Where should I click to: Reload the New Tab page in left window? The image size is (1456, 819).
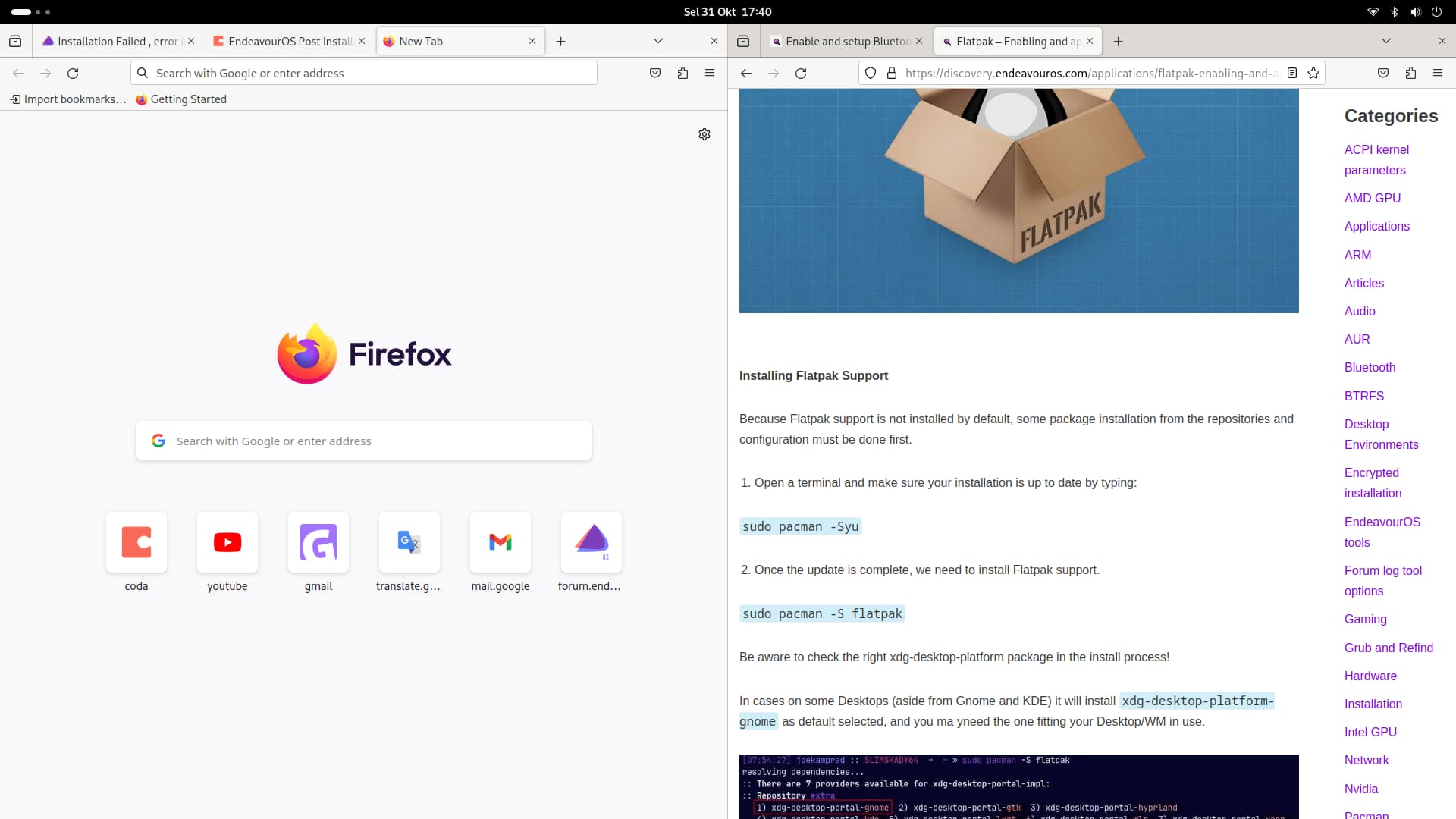click(x=73, y=73)
